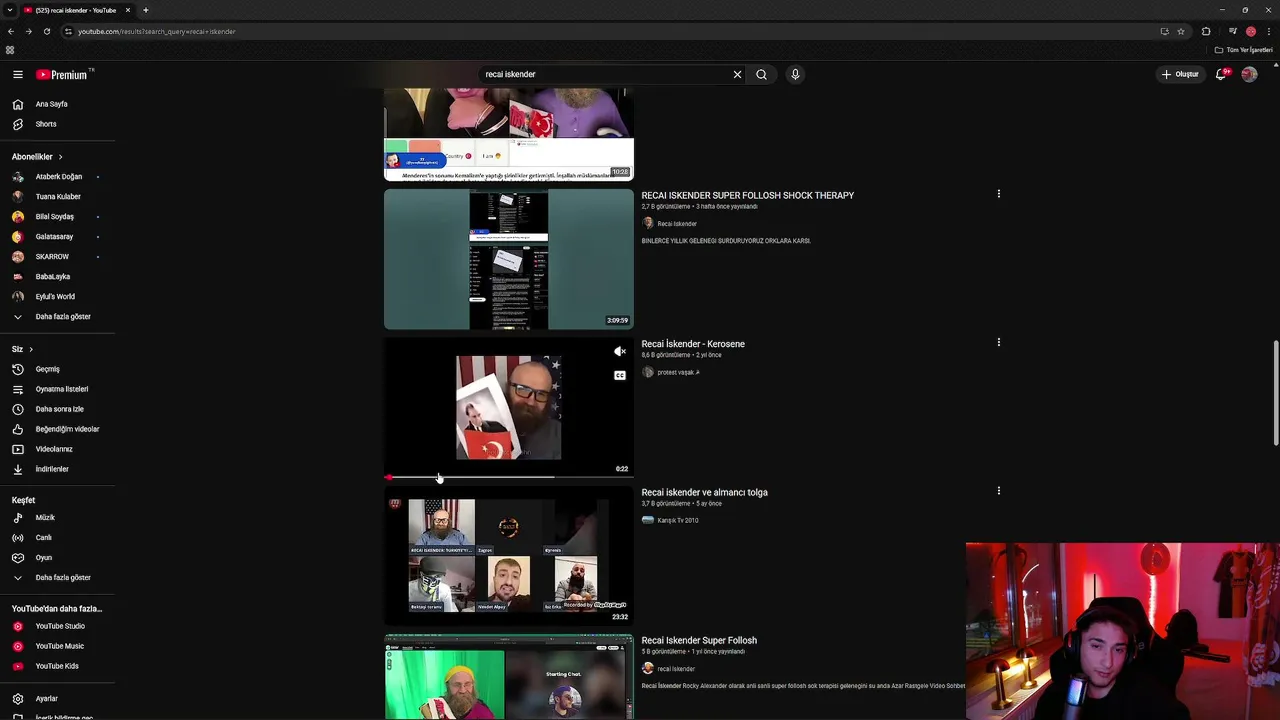Click the magnifier search button
Screen dimensions: 1280x720
tap(761, 75)
